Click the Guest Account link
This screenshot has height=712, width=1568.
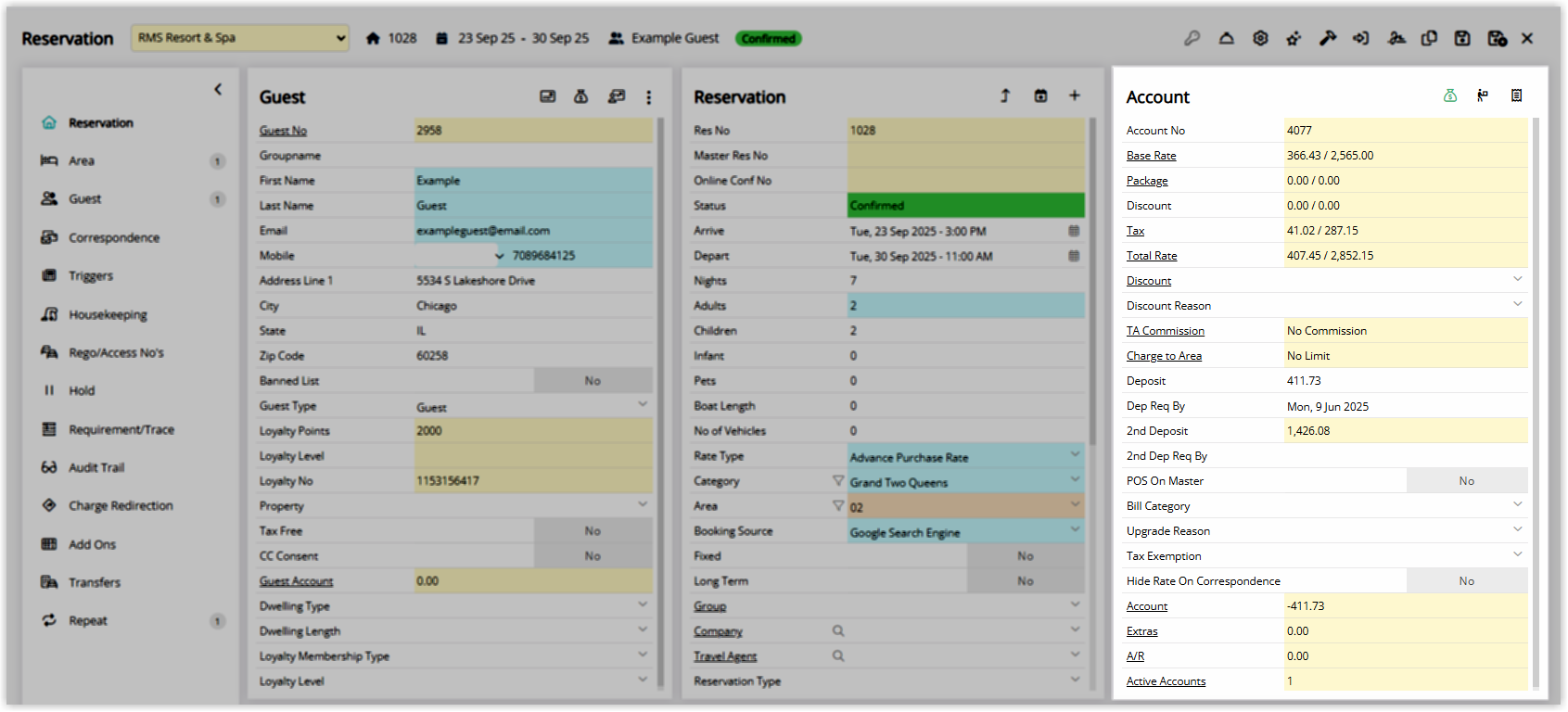pos(296,581)
